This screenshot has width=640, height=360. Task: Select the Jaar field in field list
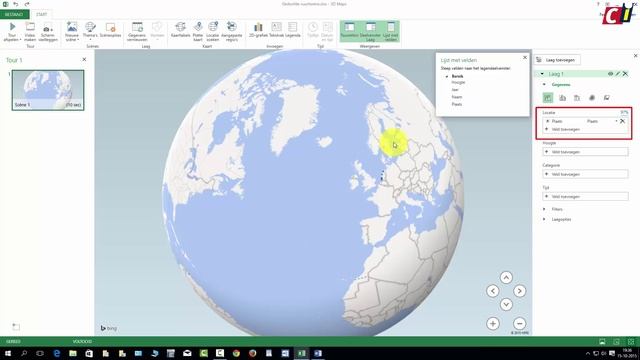click(455, 90)
